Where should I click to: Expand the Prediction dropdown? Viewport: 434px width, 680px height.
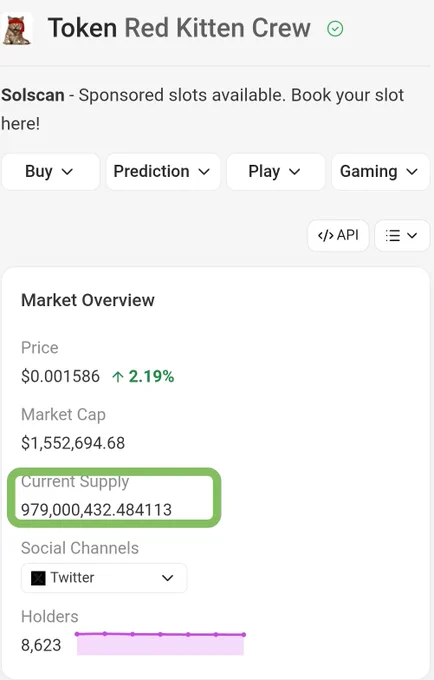coord(163,172)
